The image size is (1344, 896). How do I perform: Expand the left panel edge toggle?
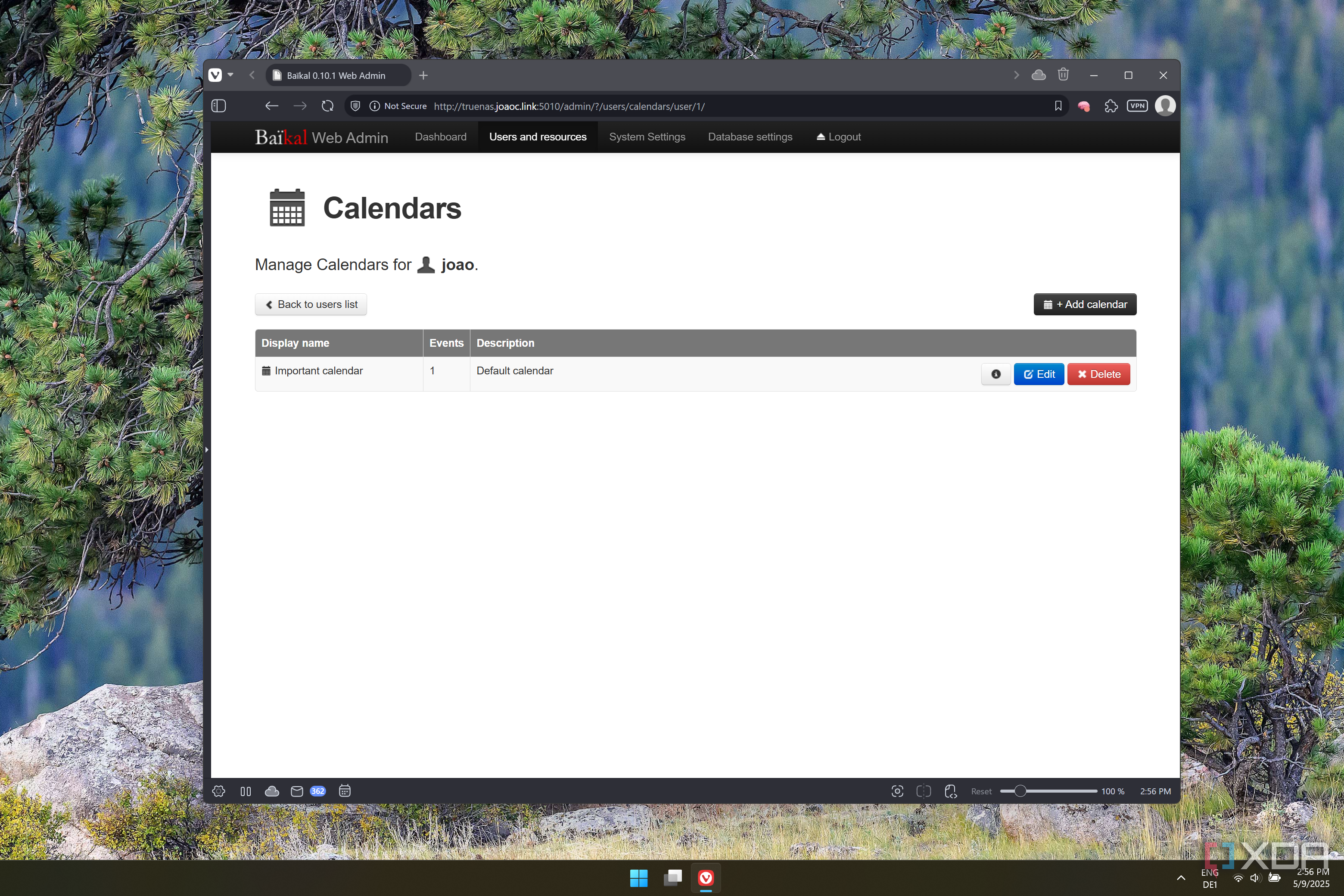(x=207, y=450)
